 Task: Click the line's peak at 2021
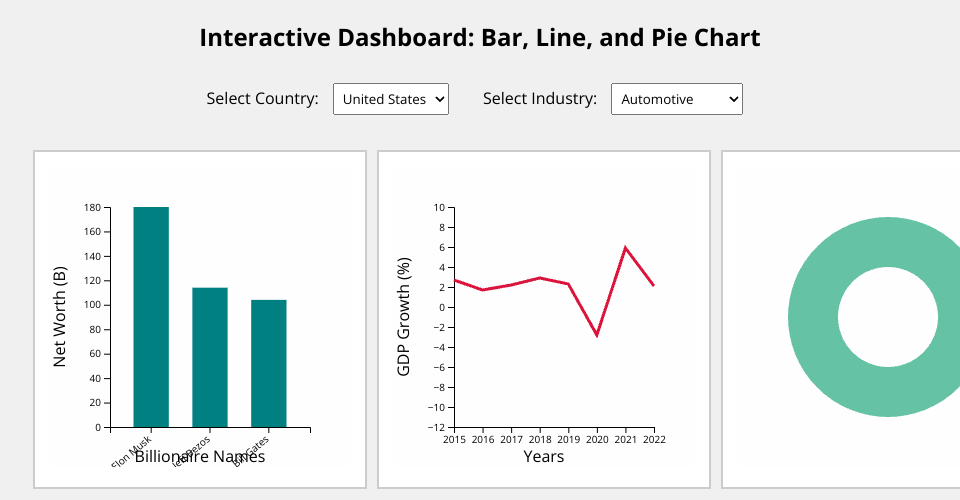625,247
